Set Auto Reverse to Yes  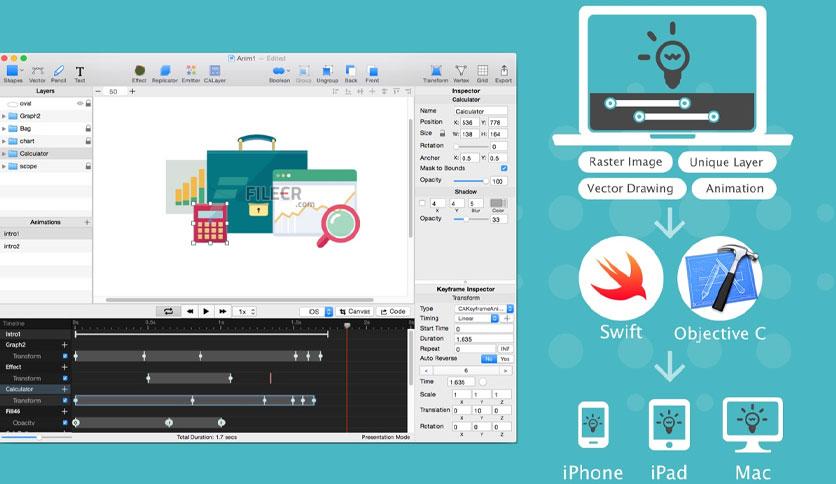click(x=505, y=359)
